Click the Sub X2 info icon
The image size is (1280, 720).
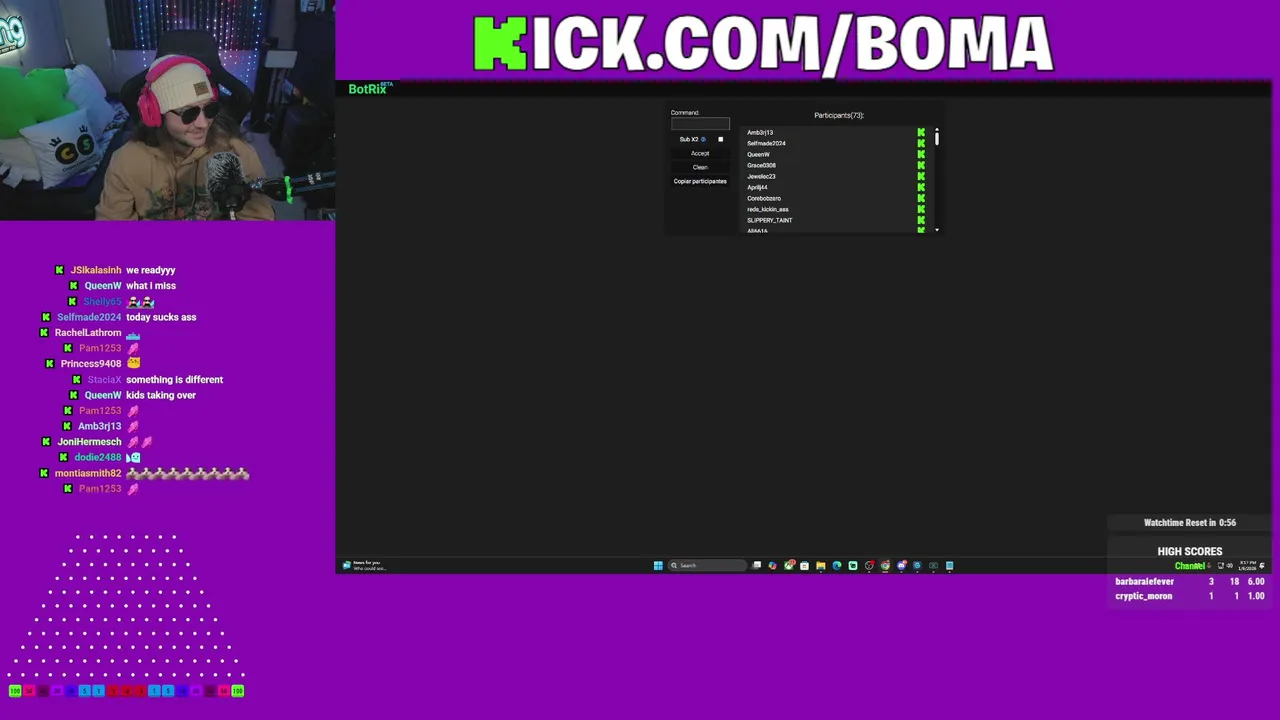(703, 139)
